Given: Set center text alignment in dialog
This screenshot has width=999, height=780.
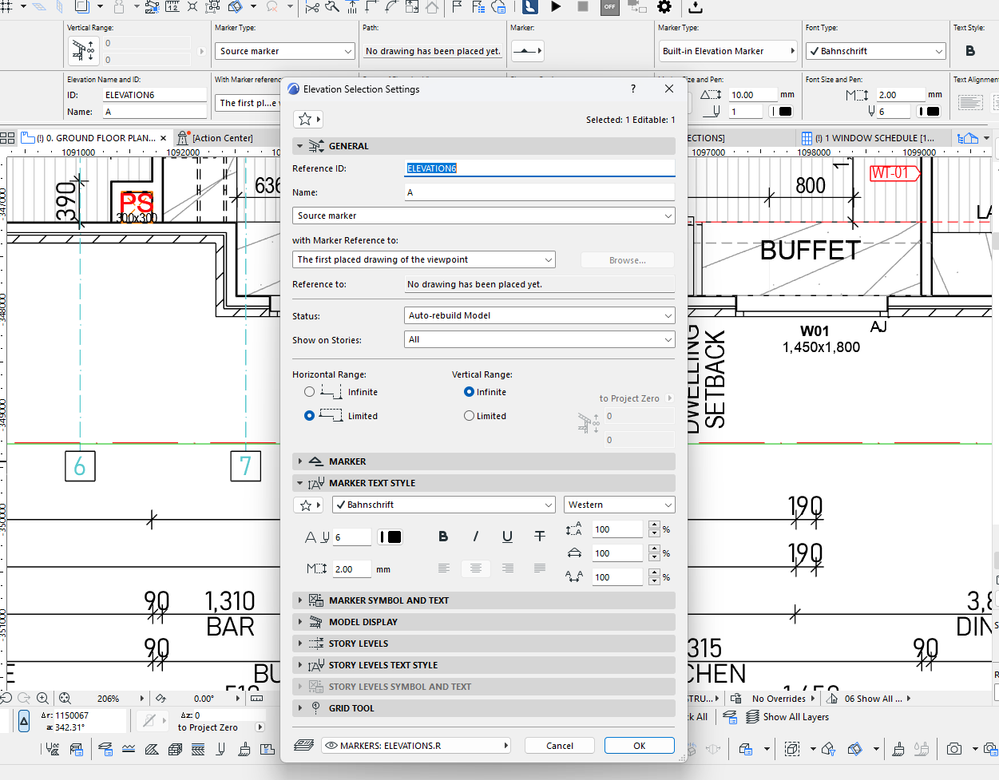Looking at the screenshot, I should pyautogui.click(x=475, y=568).
